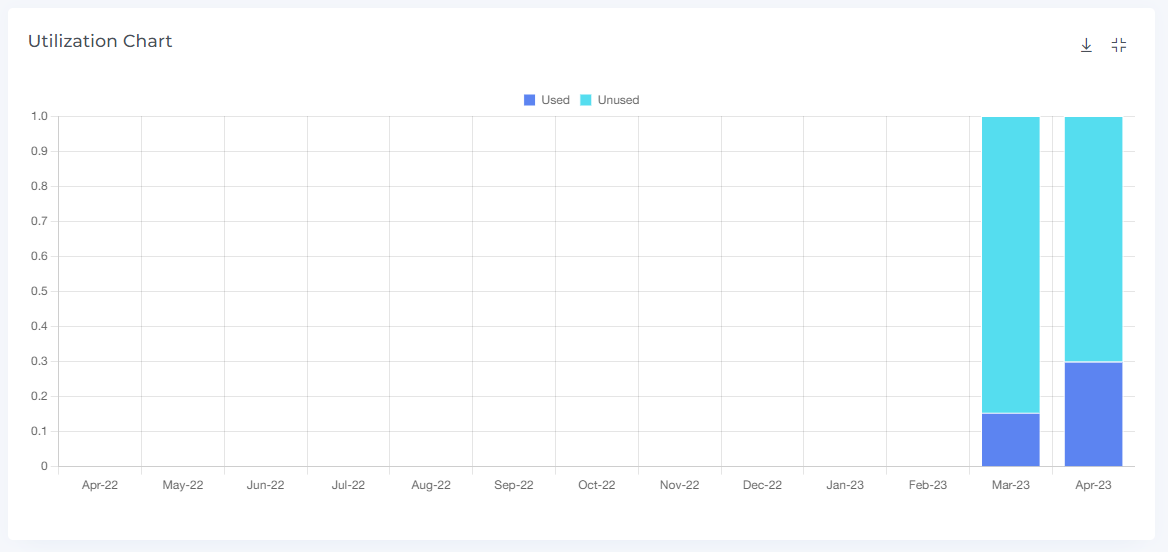This screenshot has height=552, width=1168.
Task: Click the Jan-23 x-axis label
Action: tap(845, 485)
